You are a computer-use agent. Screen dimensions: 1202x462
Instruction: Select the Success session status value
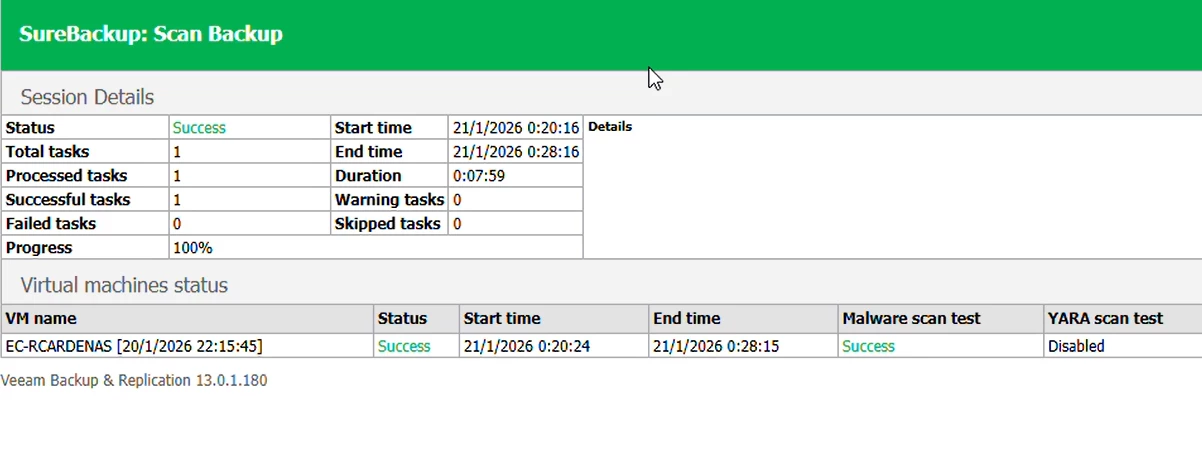[x=199, y=128]
